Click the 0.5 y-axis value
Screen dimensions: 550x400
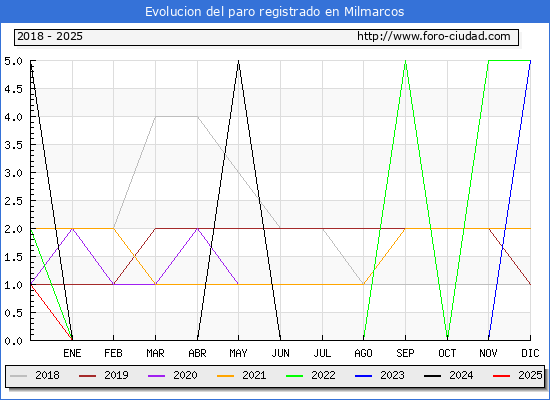click(13, 313)
